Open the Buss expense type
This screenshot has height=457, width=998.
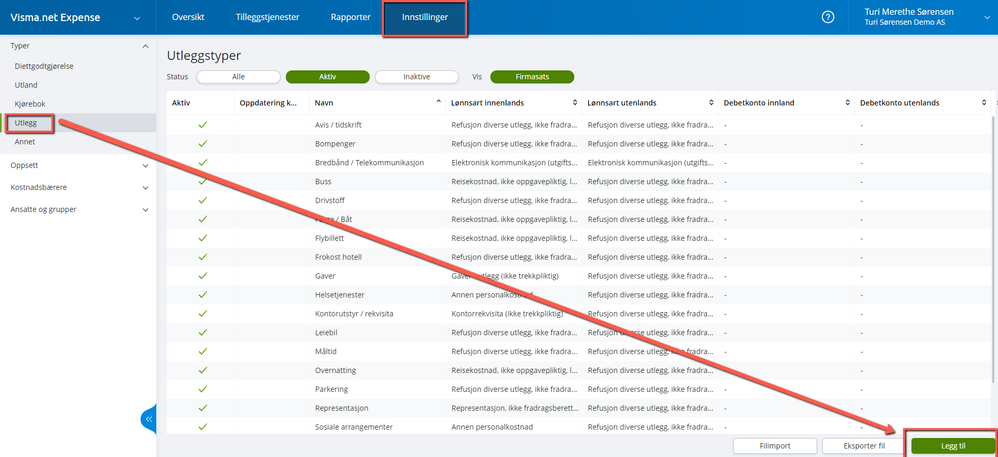tap(323, 181)
